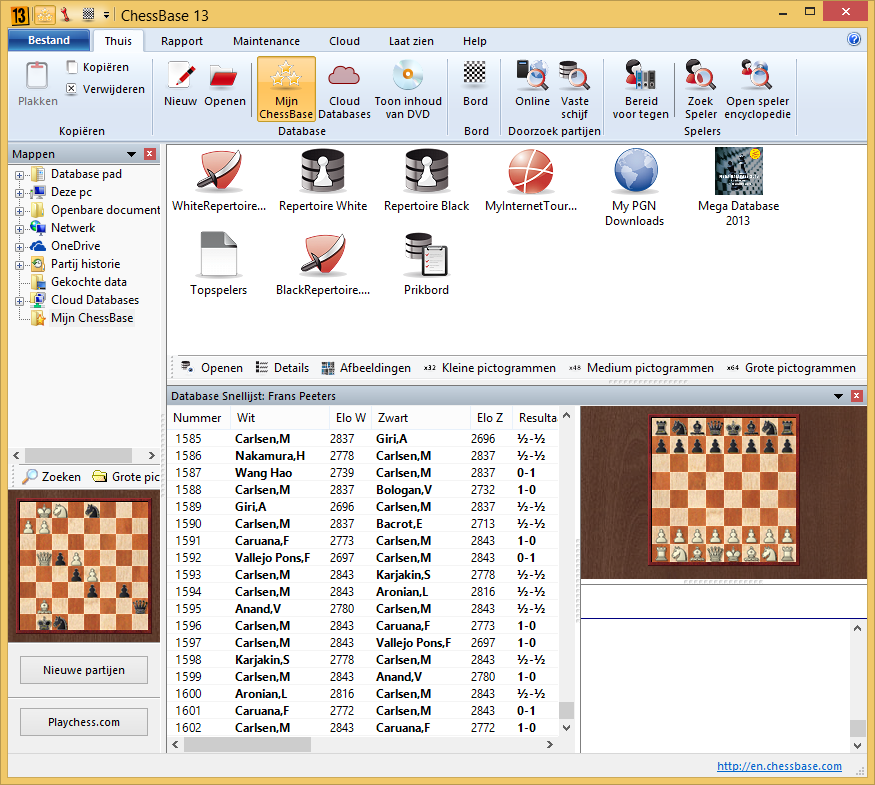This screenshot has width=875, height=785.
Task: Open en.chessbase.com link
Action: coord(779,766)
